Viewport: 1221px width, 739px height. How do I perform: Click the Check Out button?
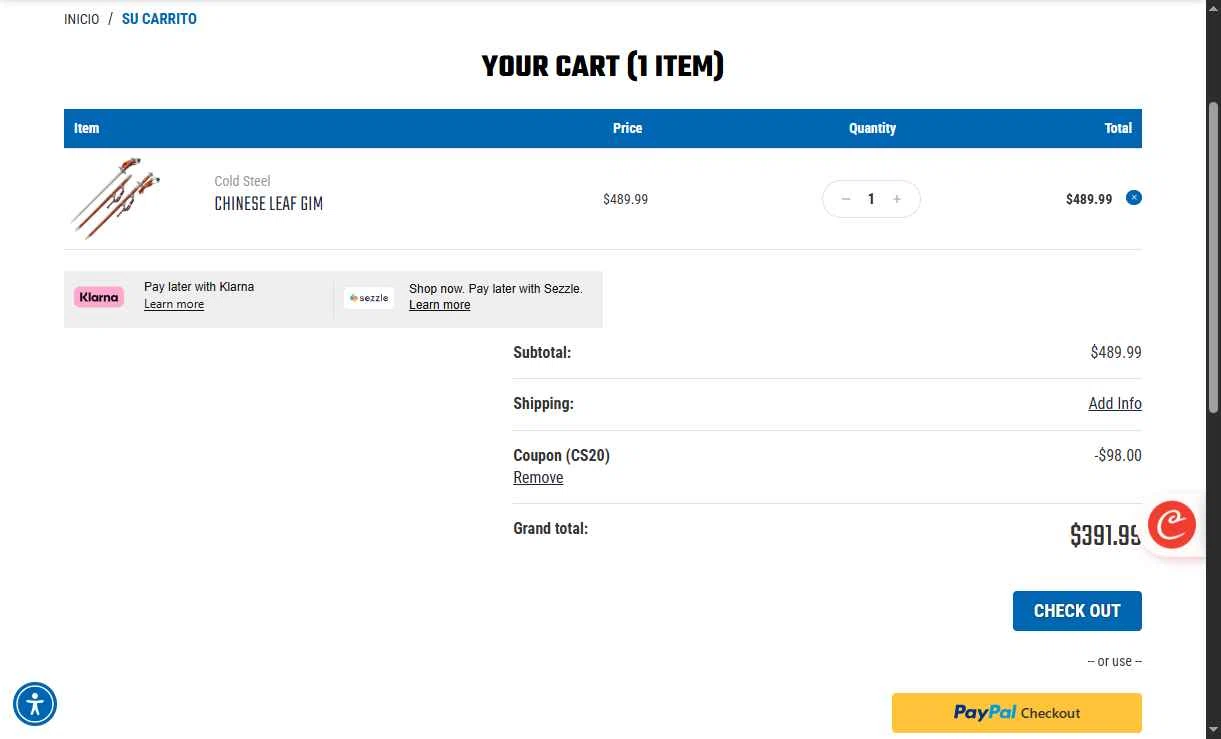[1077, 611]
